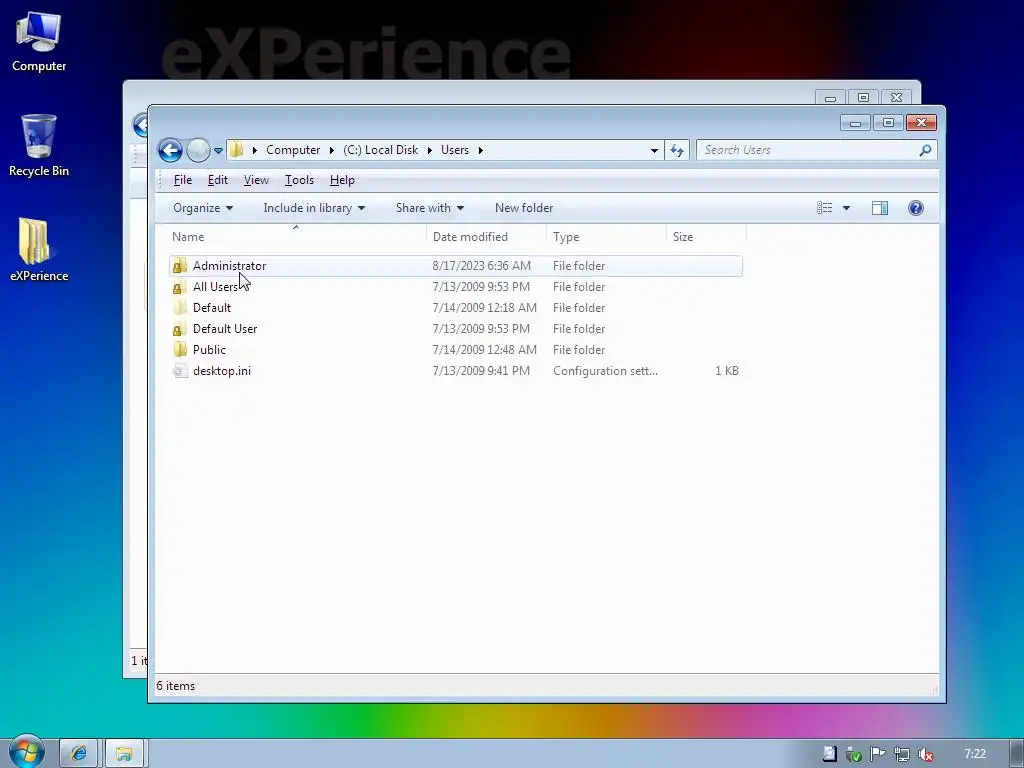Open the Help menu
Screen dimensions: 1024x768
[342, 180]
